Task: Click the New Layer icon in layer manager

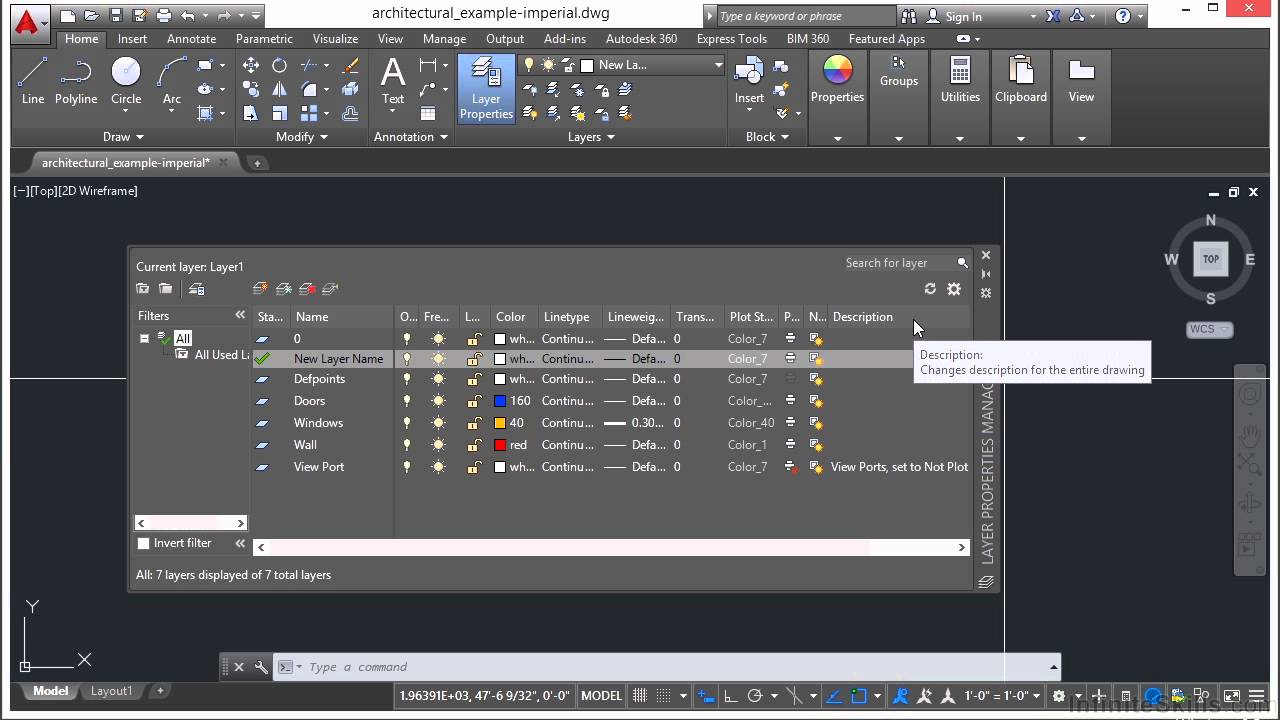Action: (260, 289)
